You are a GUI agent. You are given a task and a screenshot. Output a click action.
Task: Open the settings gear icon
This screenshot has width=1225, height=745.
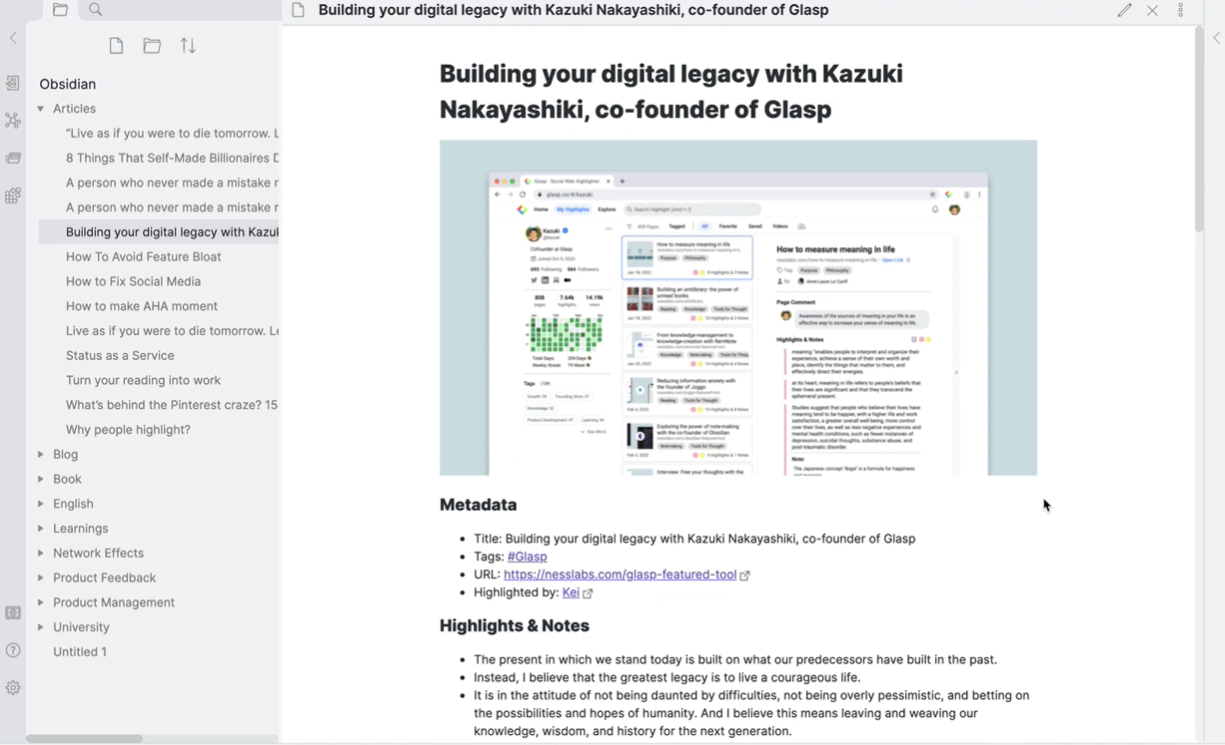pos(13,688)
